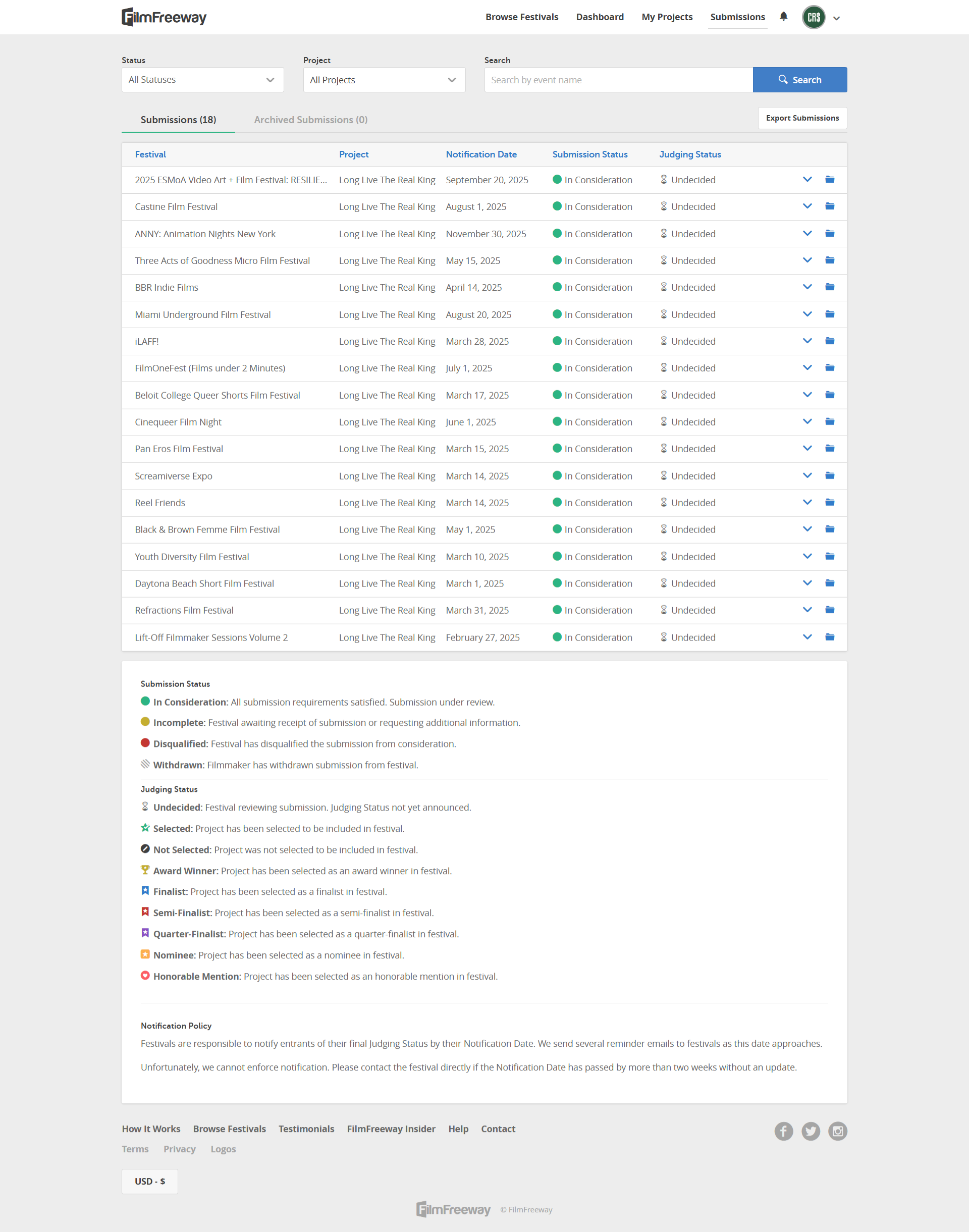
Task: Click the blue Search button
Action: point(799,80)
